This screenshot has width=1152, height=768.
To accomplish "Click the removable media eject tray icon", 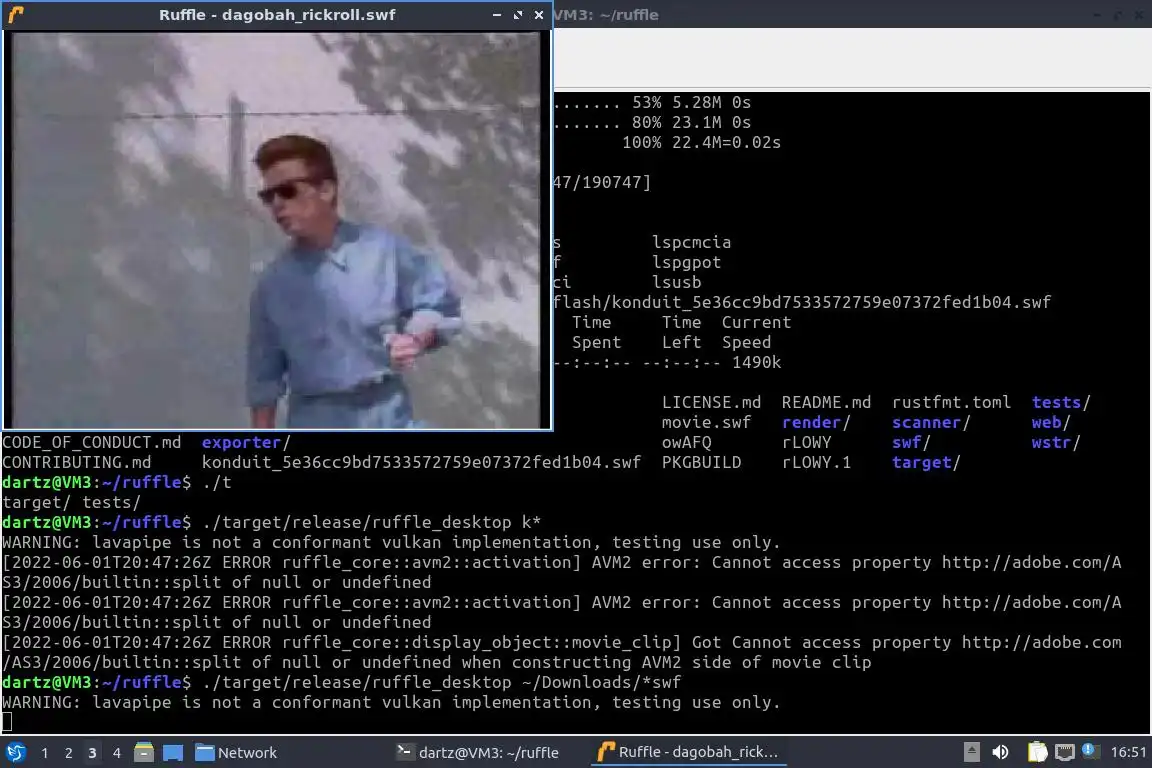I will (x=971, y=752).
